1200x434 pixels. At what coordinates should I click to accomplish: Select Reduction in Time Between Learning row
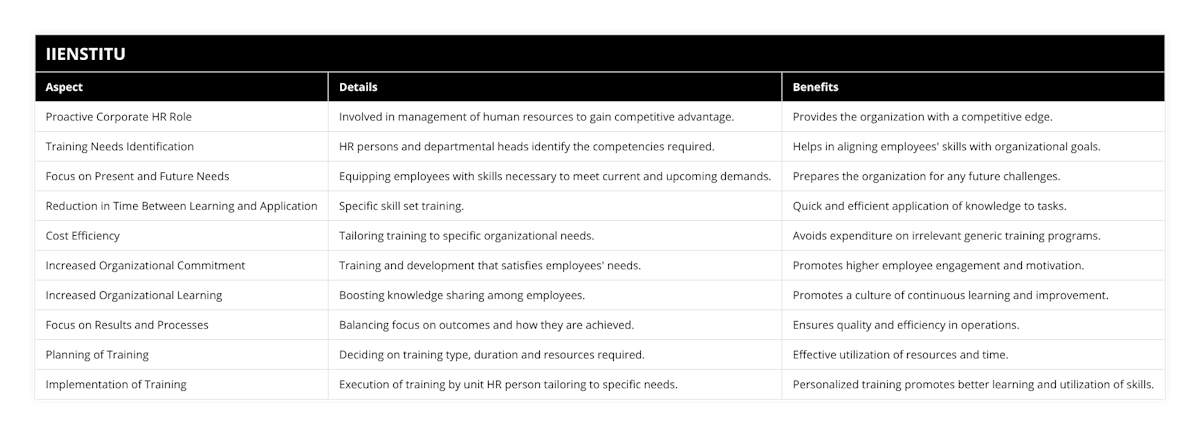181,206
